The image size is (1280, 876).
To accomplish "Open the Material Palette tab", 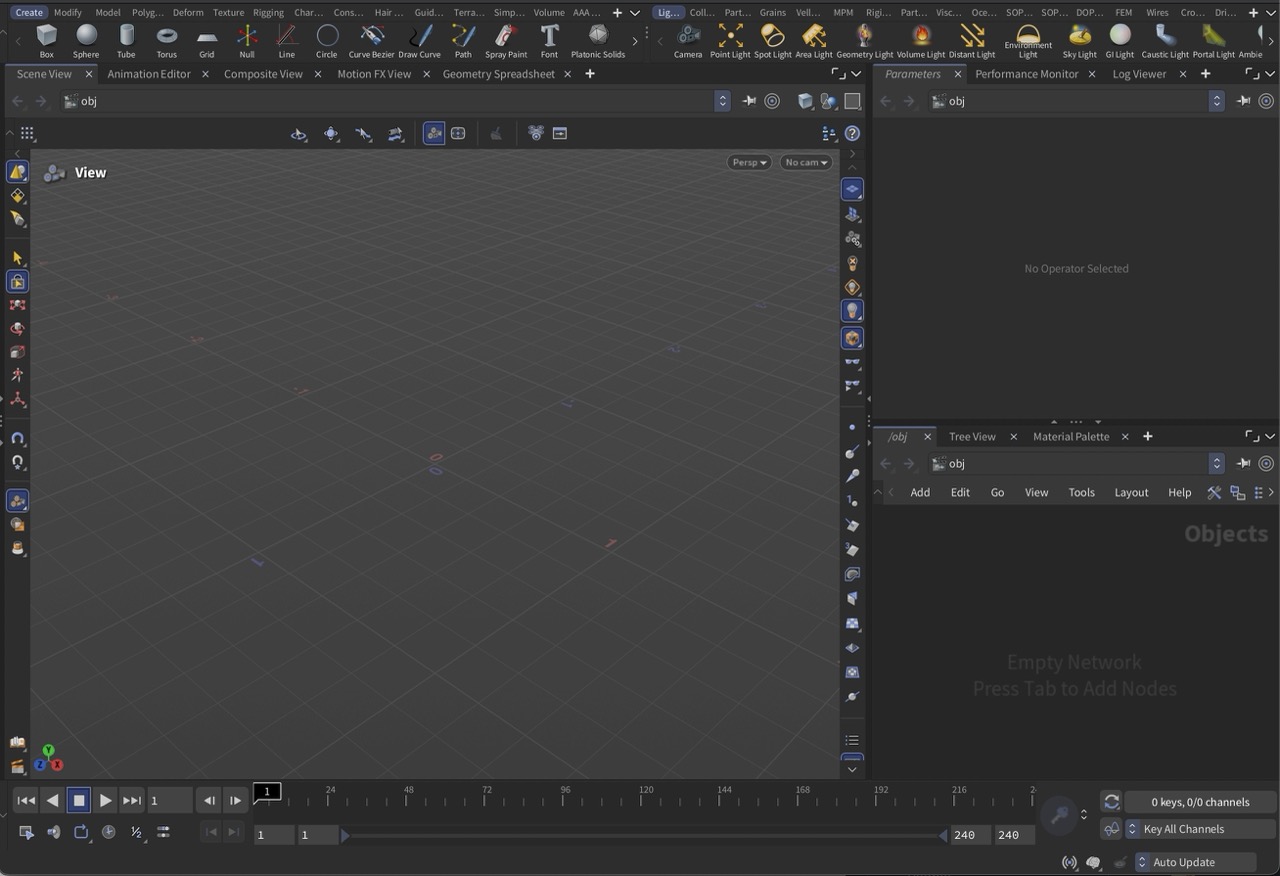I will coord(1071,436).
